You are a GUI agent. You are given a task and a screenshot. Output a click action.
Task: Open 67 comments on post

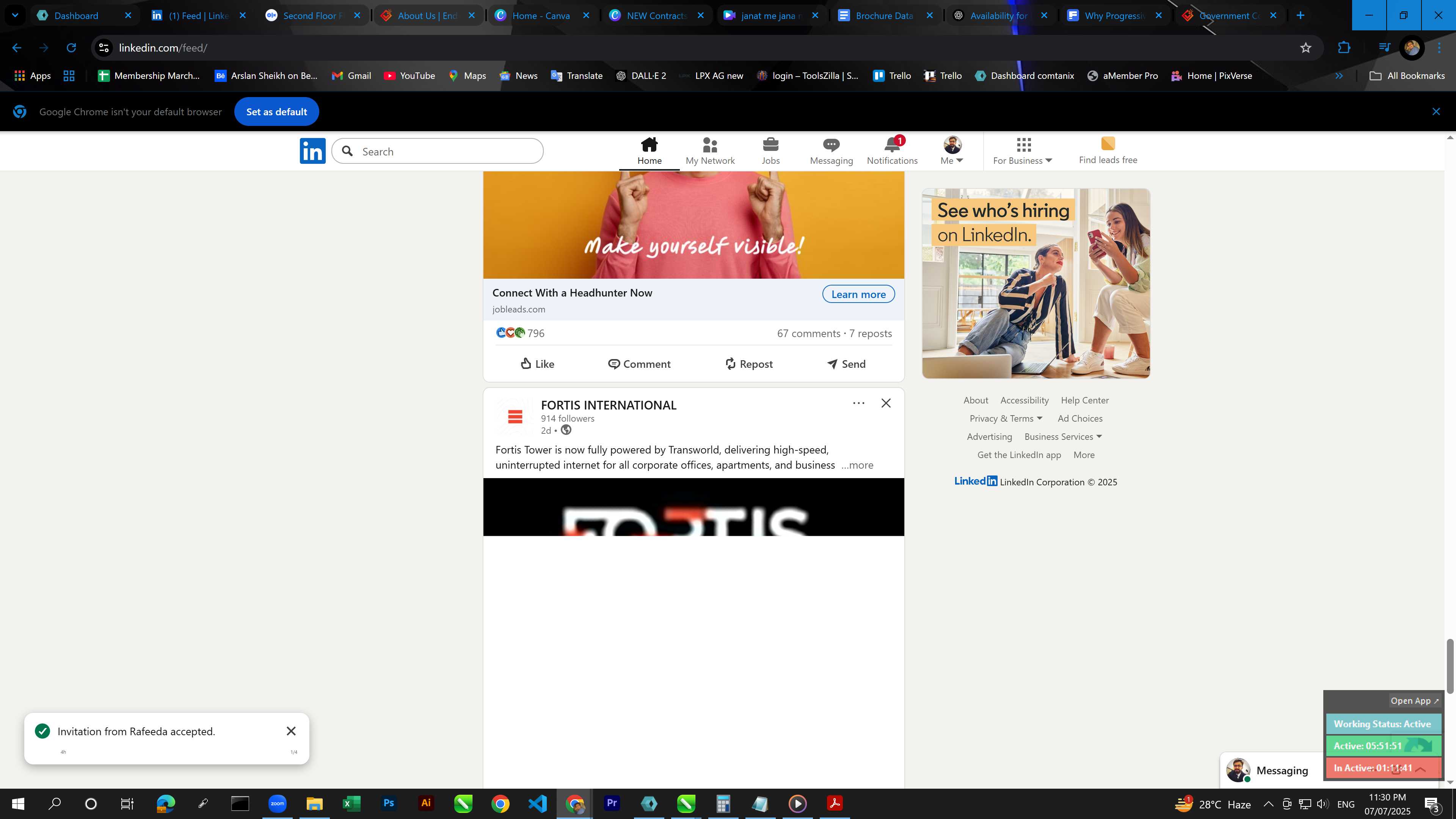click(x=808, y=334)
